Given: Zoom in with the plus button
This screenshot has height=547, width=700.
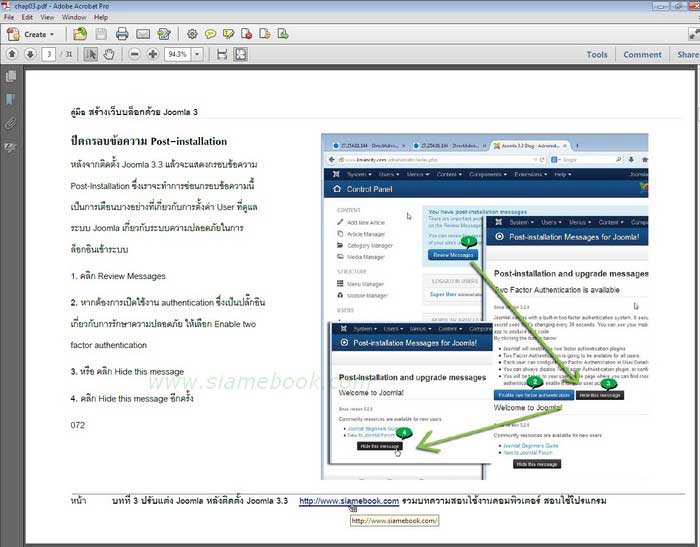Looking at the screenshot, I should click(x=153, y=54).
